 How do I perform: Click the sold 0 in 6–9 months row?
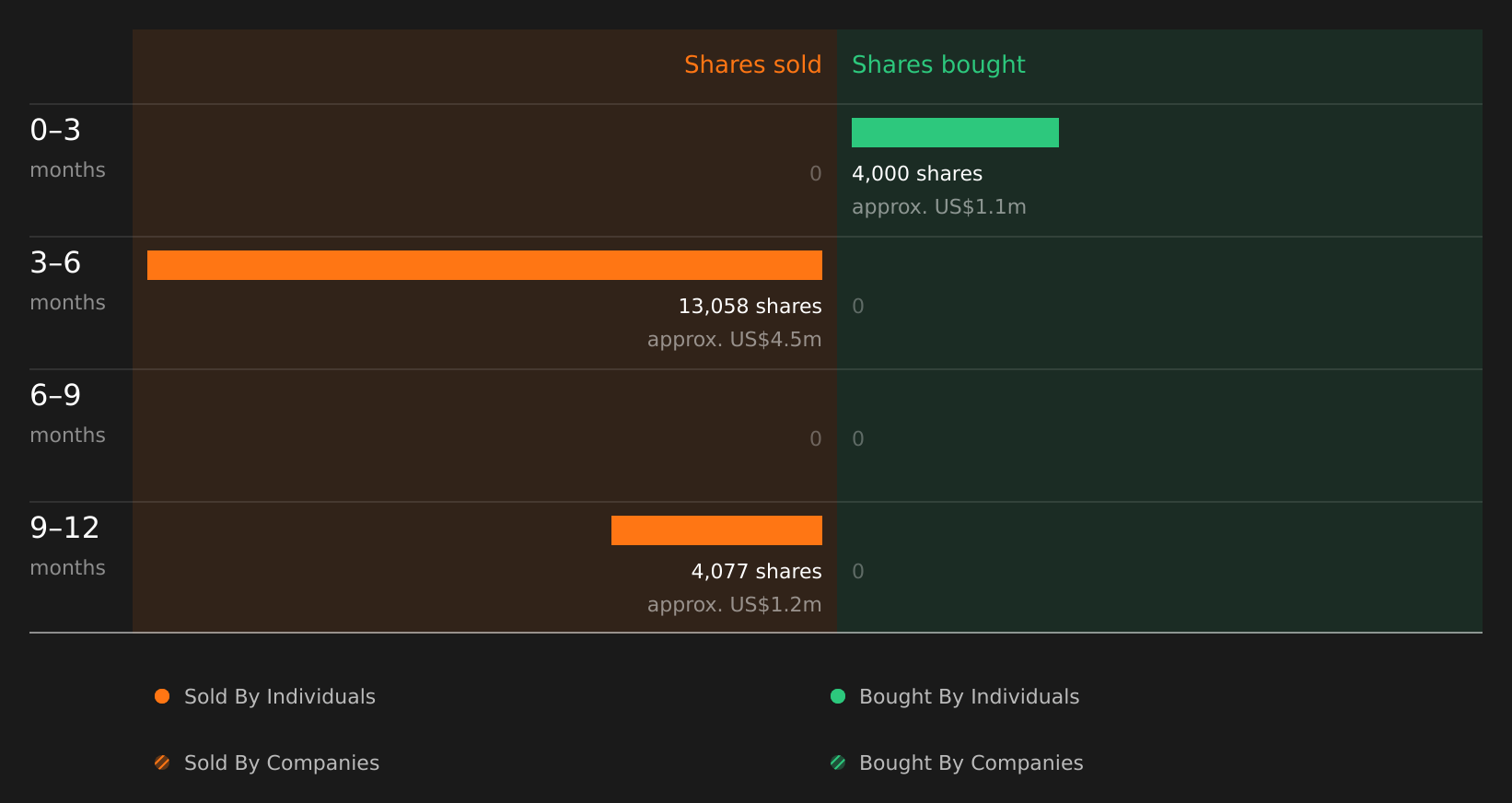pos(816,439)
